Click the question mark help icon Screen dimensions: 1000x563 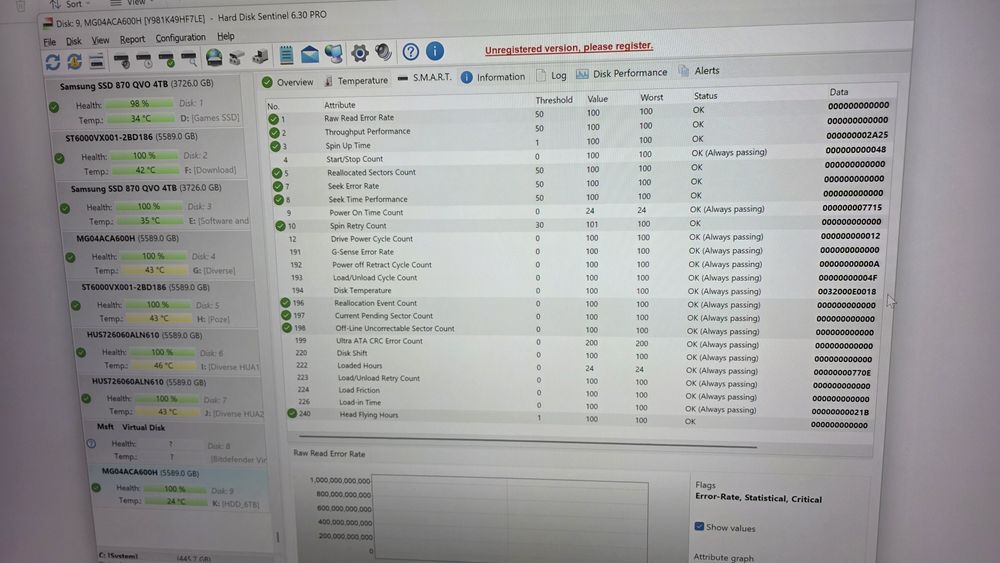(x=411, y=52)
